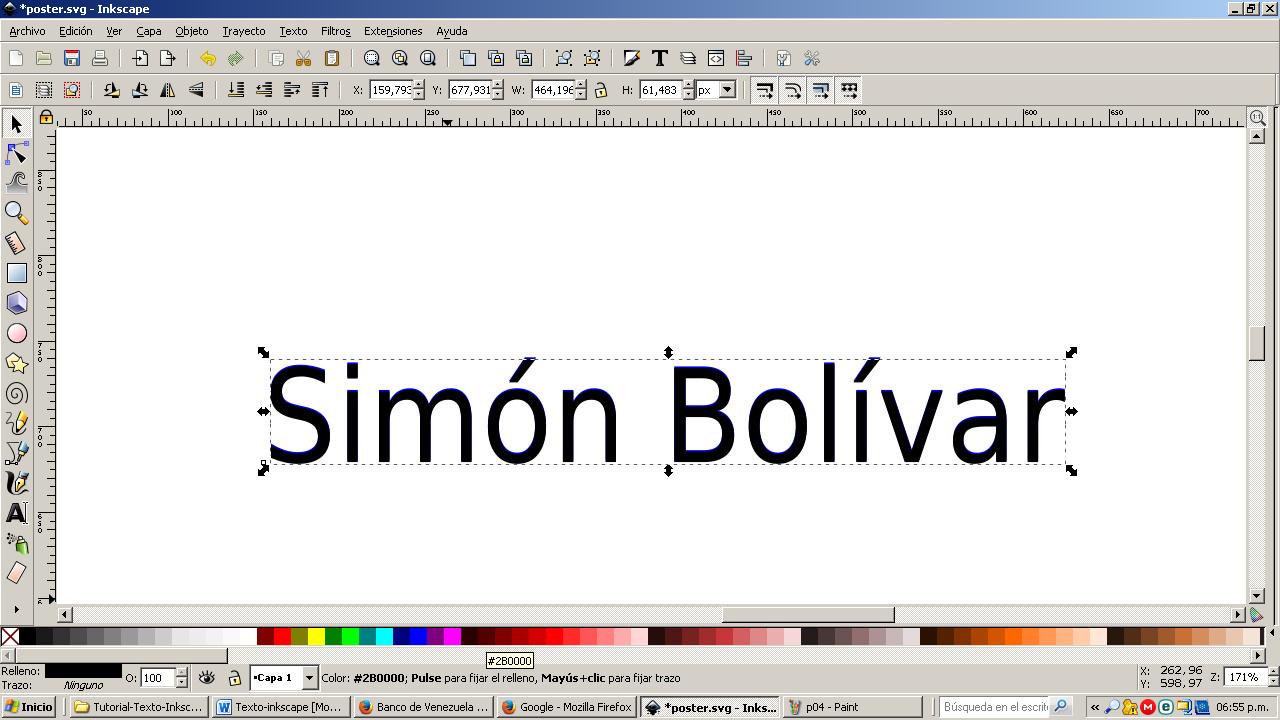Switch to Google - Mozilla Firefox window
Screen dimensions: 1280x720
tap(567, 707)
